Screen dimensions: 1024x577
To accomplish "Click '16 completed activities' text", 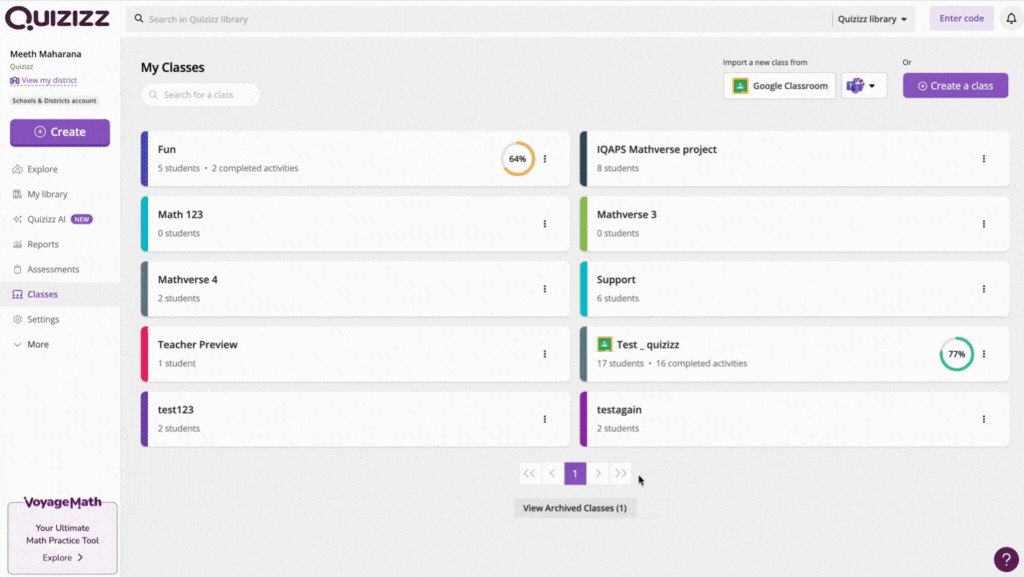I will pyautogui.click(x=701, y=364).
